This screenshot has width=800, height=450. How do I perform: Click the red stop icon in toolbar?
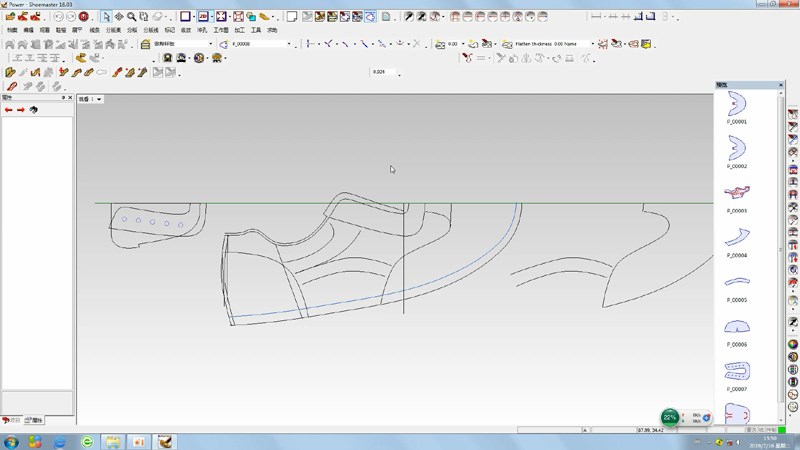[83, 17]
